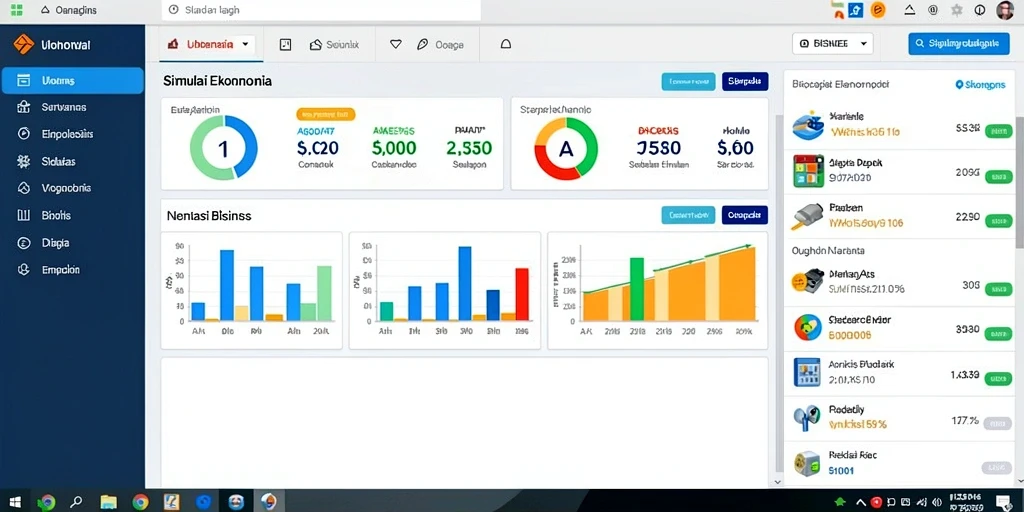Screen dimensions: 1024x512
Task: Click the square frame icon in toolbar
Action: point(285,44)
